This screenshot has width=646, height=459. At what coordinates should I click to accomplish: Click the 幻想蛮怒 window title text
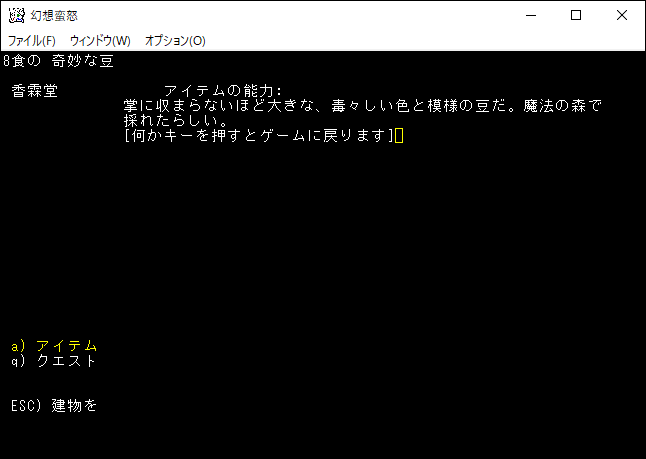point(56,15)
